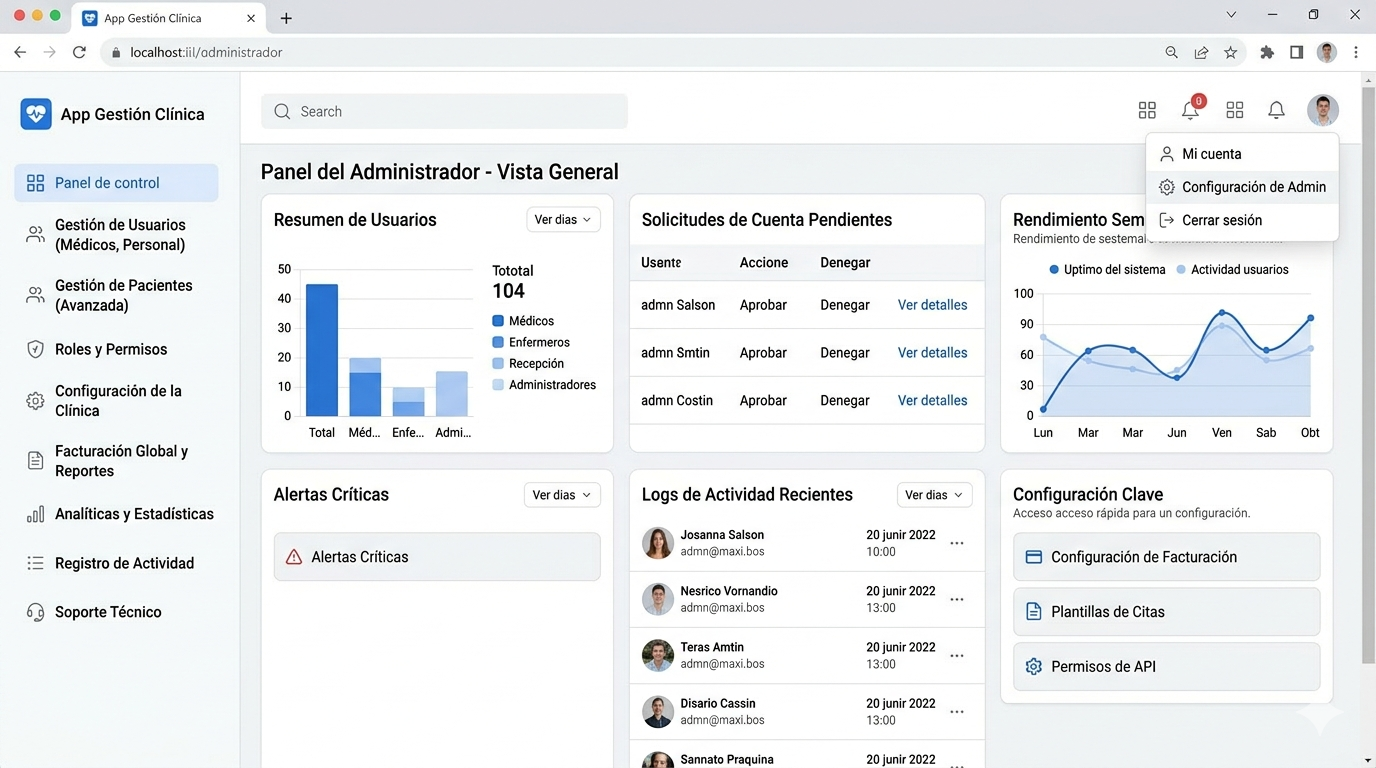
Task: Choose Cerrar sesión in the account menu
Action: 1221,220
